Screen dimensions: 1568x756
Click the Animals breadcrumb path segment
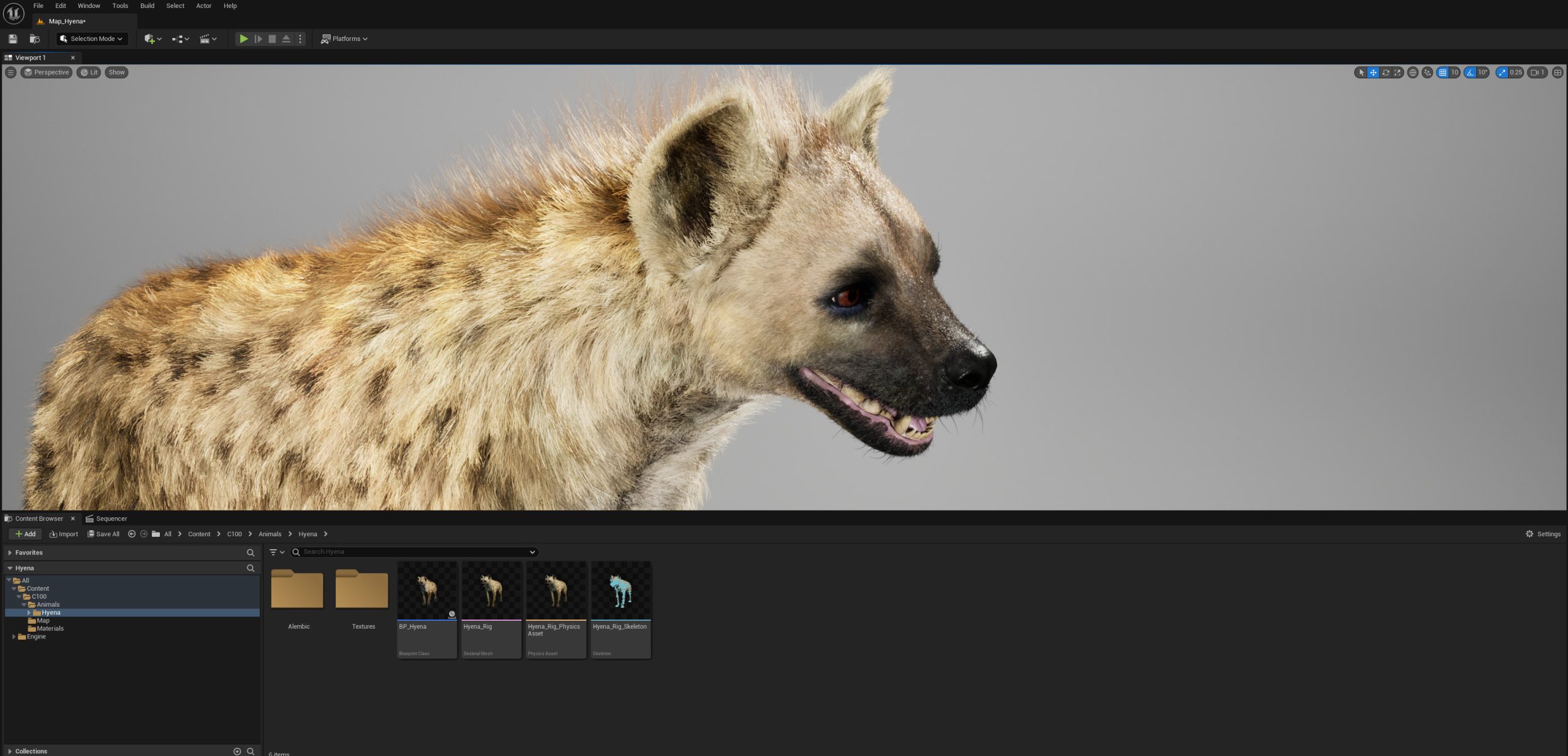[270, 534]
